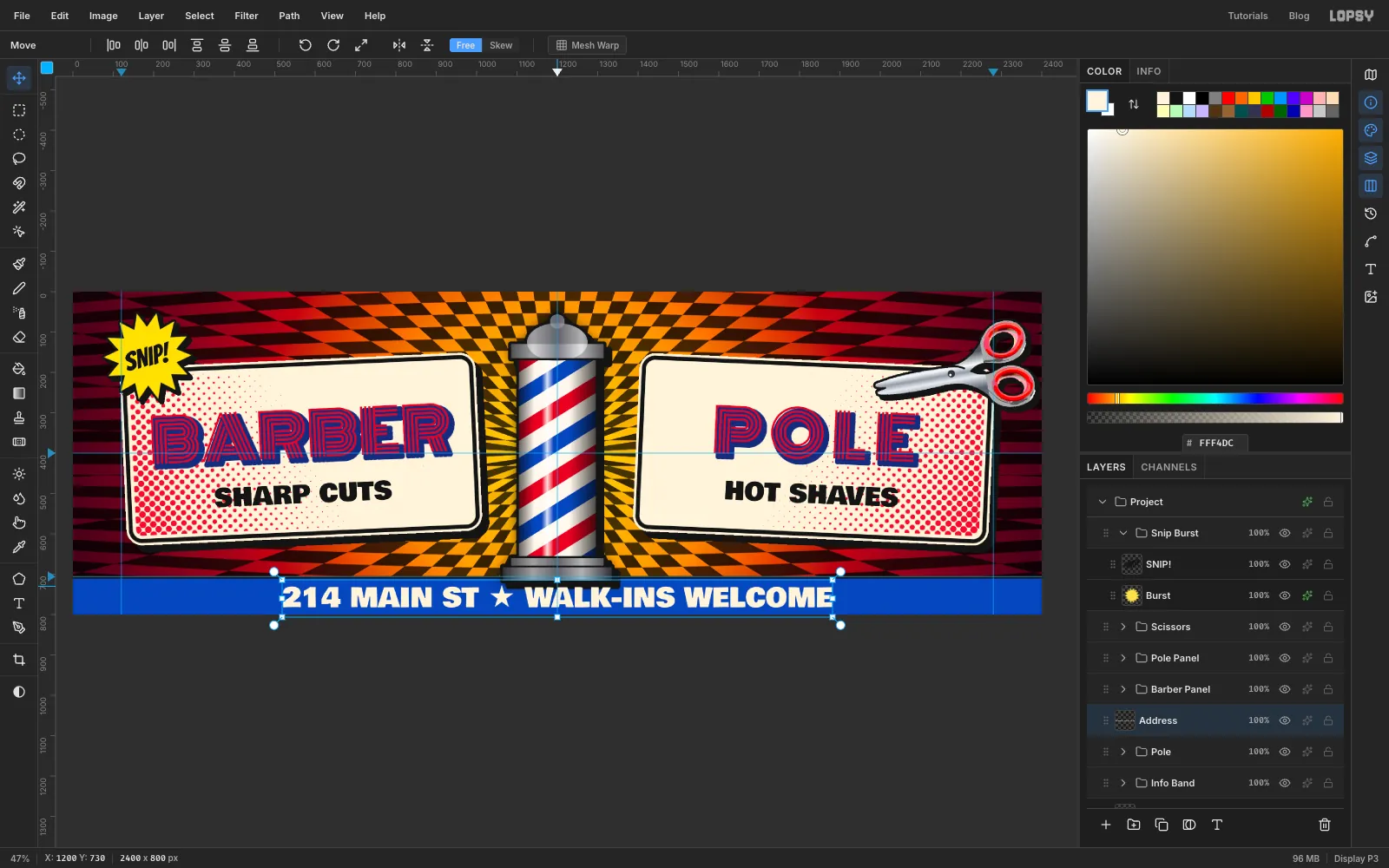This screenshot has height=868, width=1389.
Task: Delete layer using trash icon
Action: tap(1325, 825)
